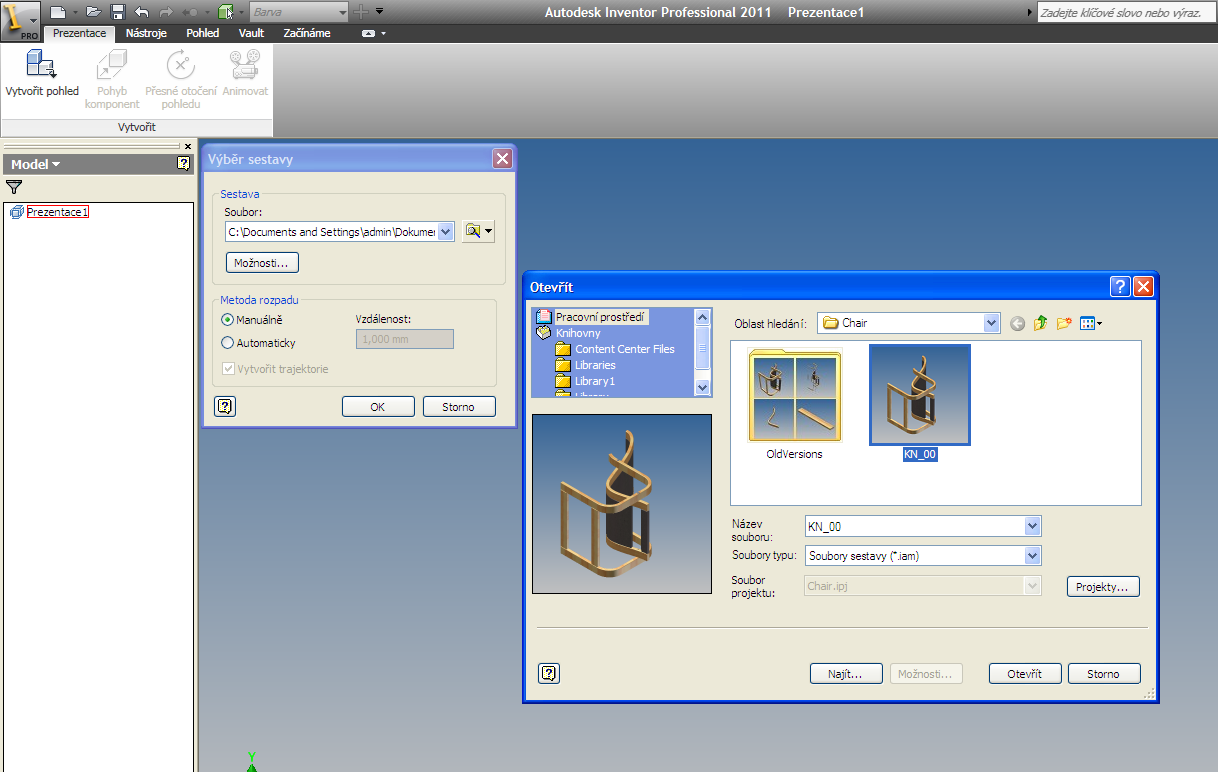Open the Soubory typu file type dropdown
This screenshot has width=1218, height=772.
1033,555
